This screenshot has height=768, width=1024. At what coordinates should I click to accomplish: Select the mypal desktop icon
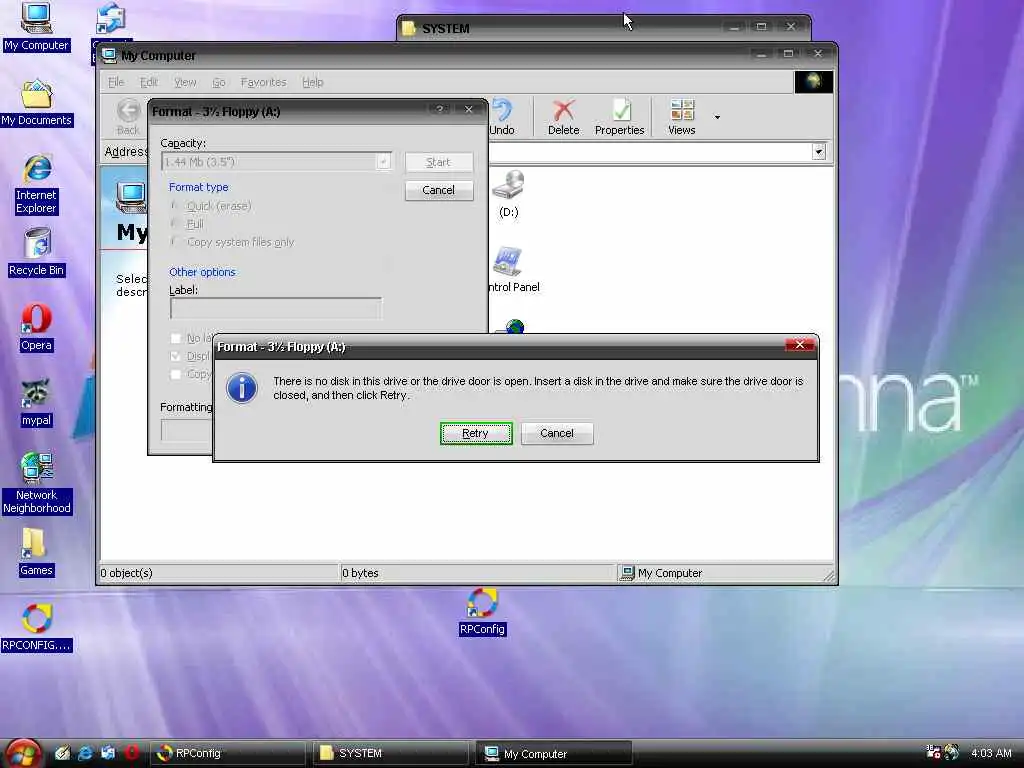36,404
